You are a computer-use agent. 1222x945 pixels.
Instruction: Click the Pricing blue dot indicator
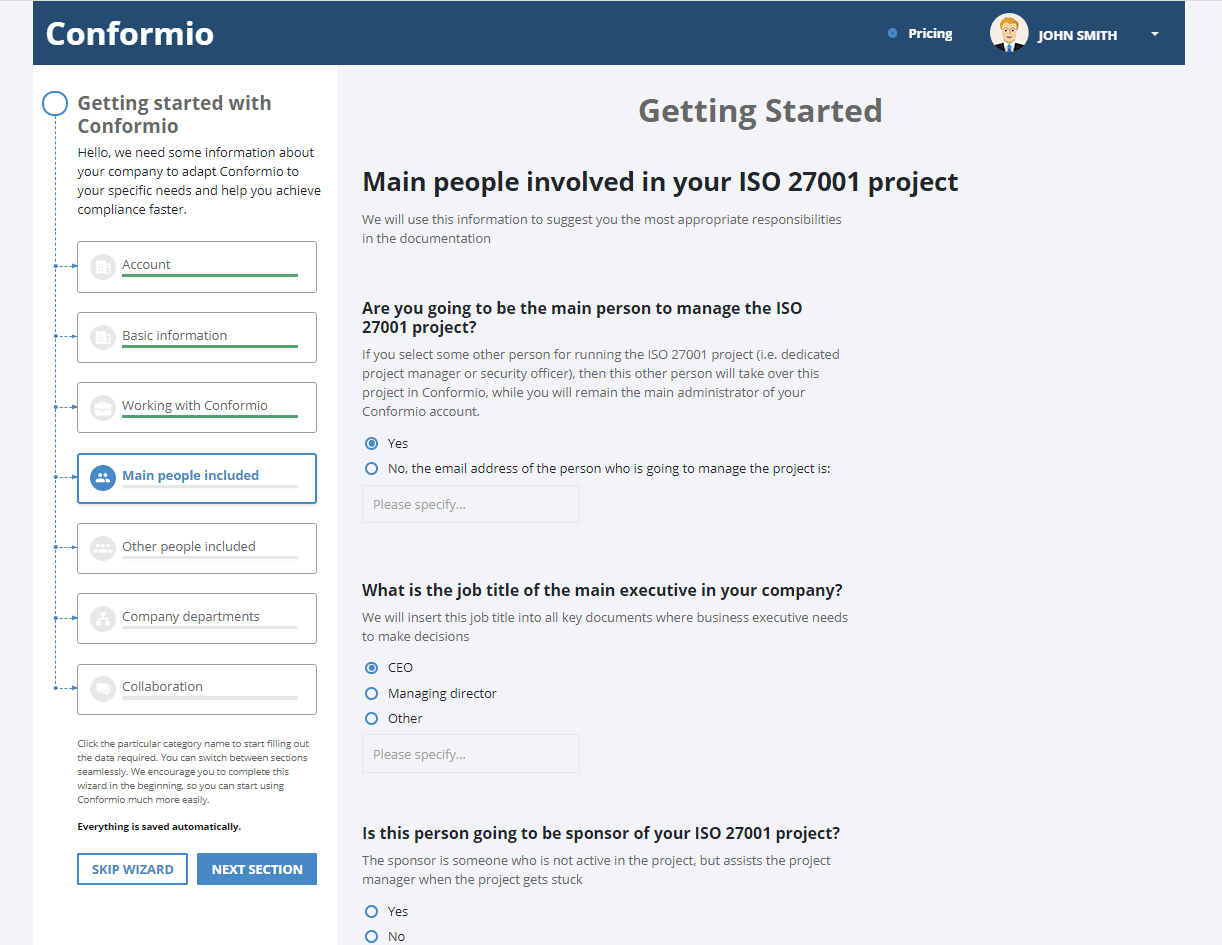(892, 34)
